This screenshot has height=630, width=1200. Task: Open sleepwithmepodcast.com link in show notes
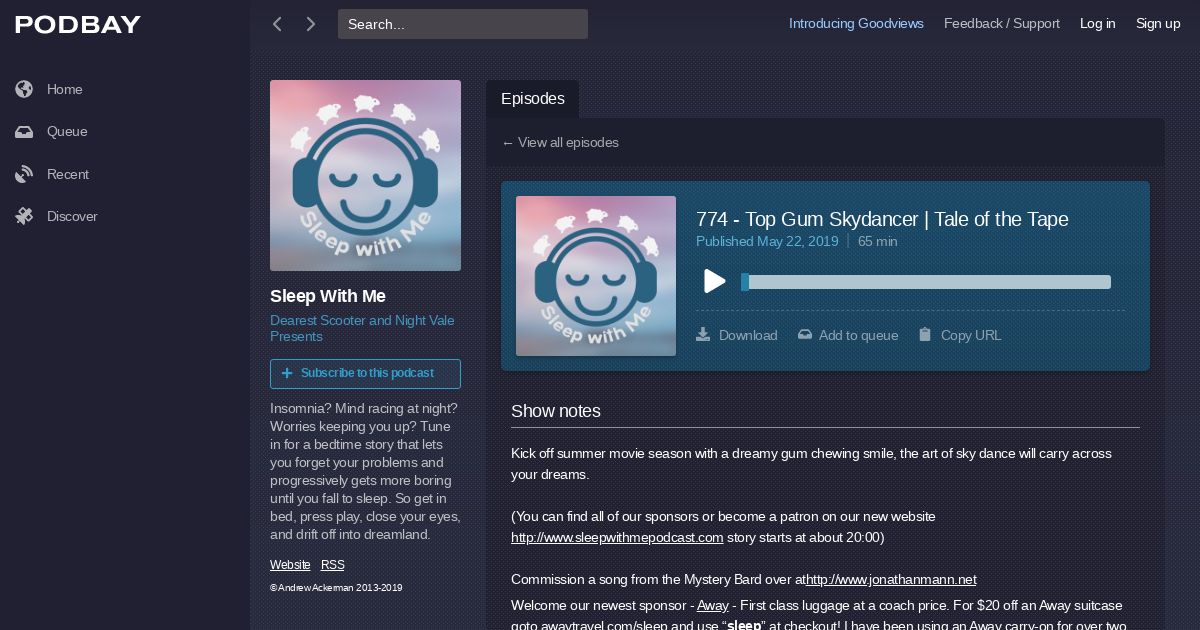(617, 537)
